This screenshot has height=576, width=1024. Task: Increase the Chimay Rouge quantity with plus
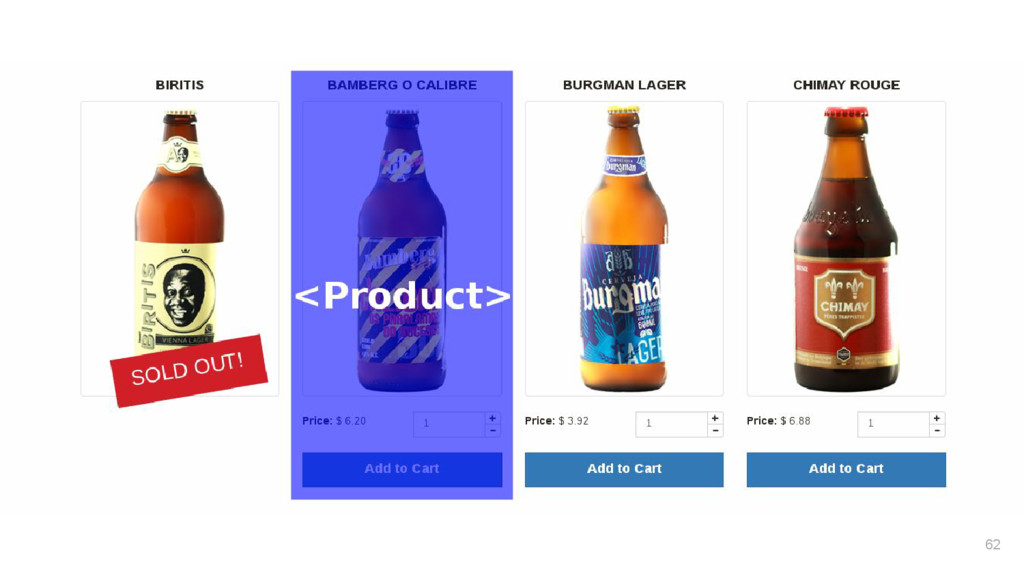937,418
